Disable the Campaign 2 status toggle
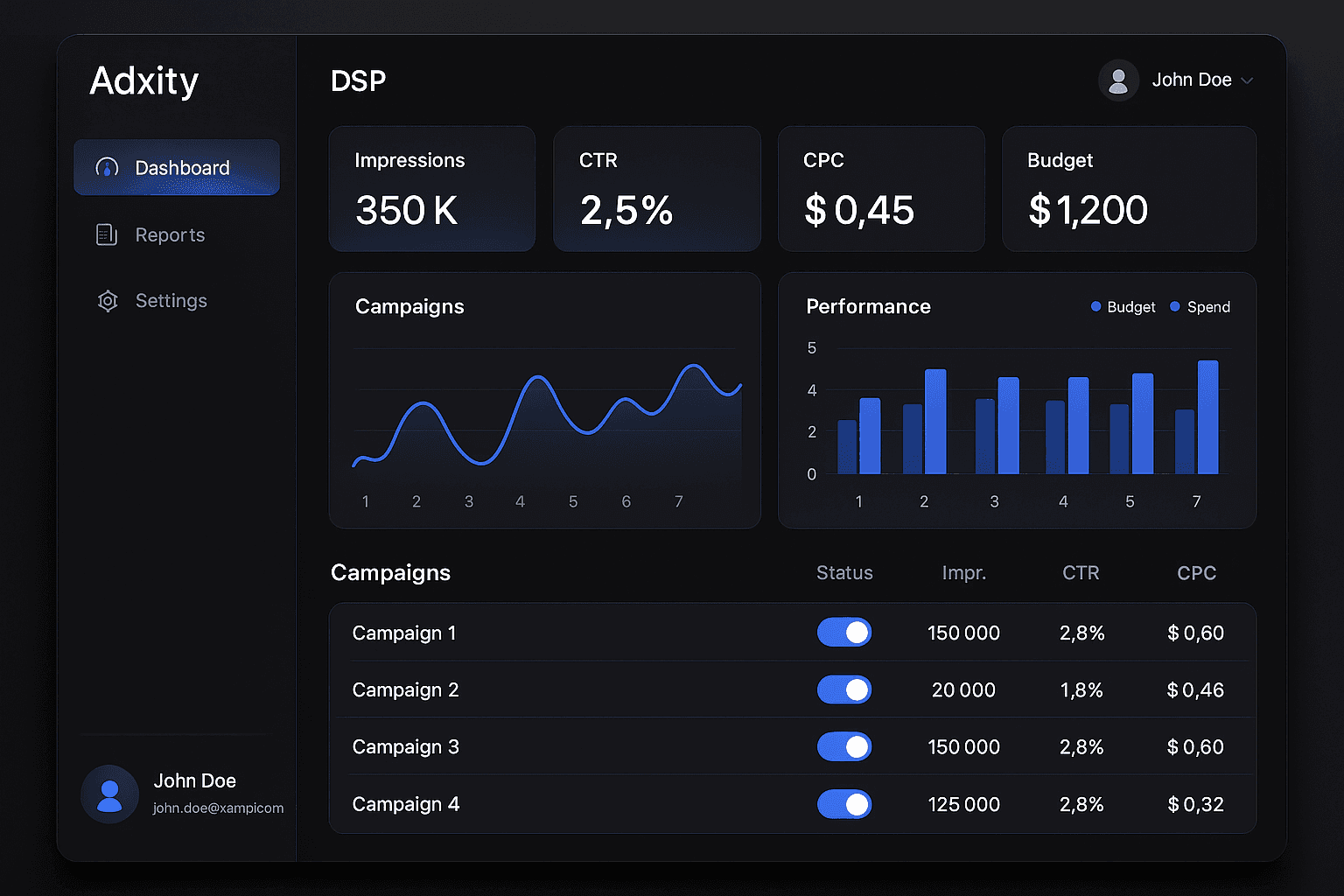Image resolution: width=1344 pixels, height=896 pixels. click(844, 689)
